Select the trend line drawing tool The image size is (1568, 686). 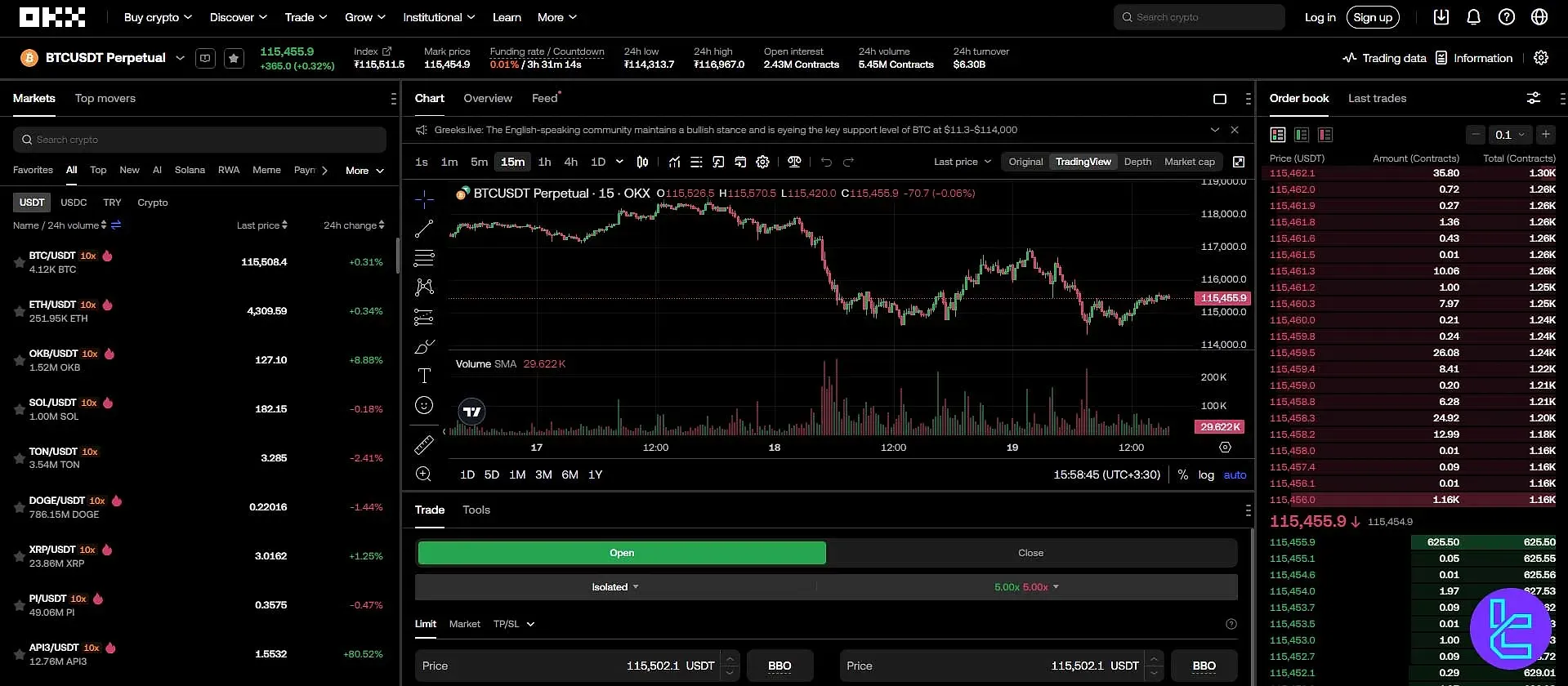pyautogui.click(x=424, y=229)
